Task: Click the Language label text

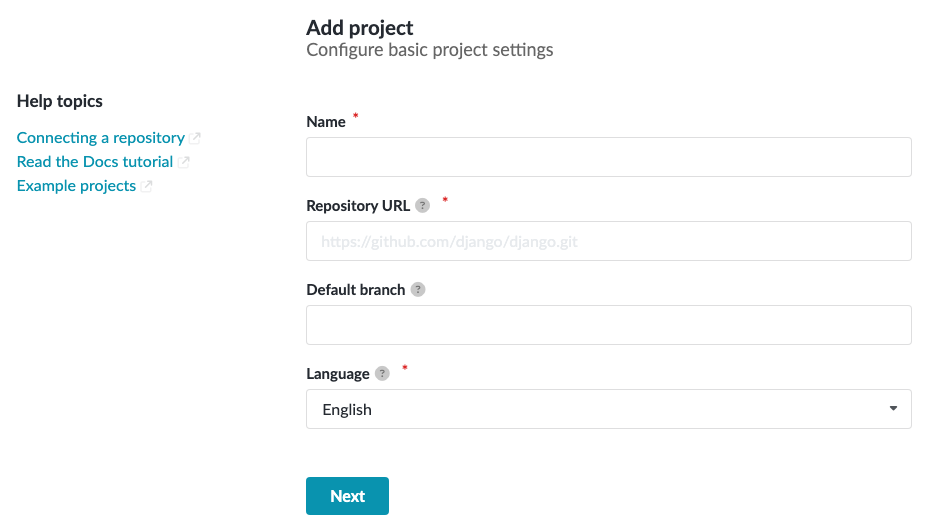Action: (x=338, y=374)
